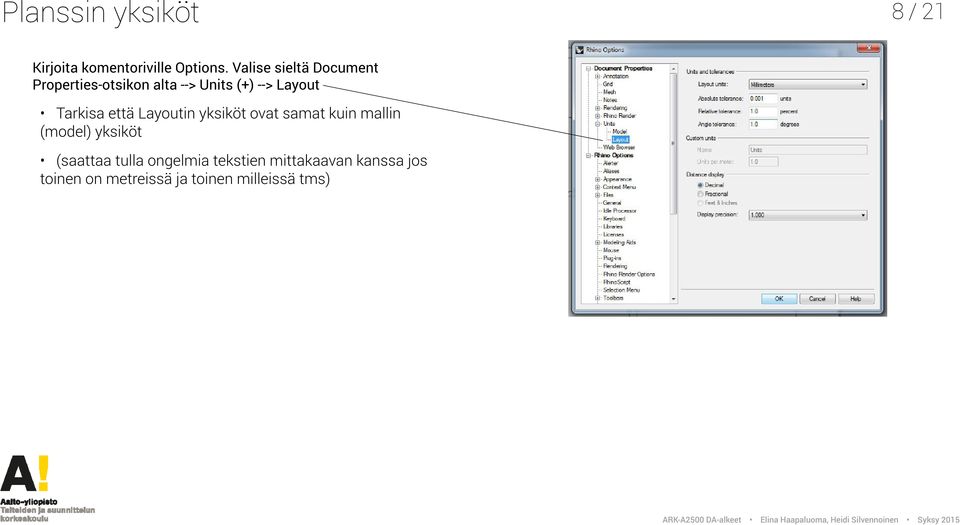Select the Model item under Units
This screenshot has height=525, width=960.
(x=620, y=132)
